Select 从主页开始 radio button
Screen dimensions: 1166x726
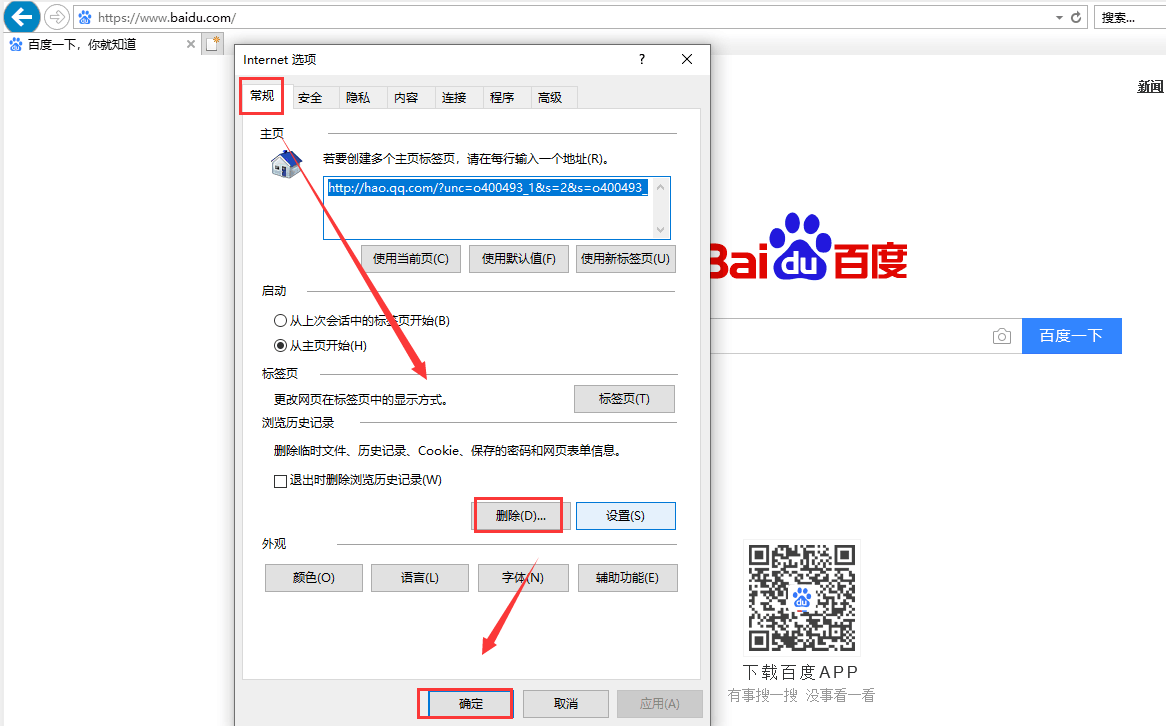280,346
